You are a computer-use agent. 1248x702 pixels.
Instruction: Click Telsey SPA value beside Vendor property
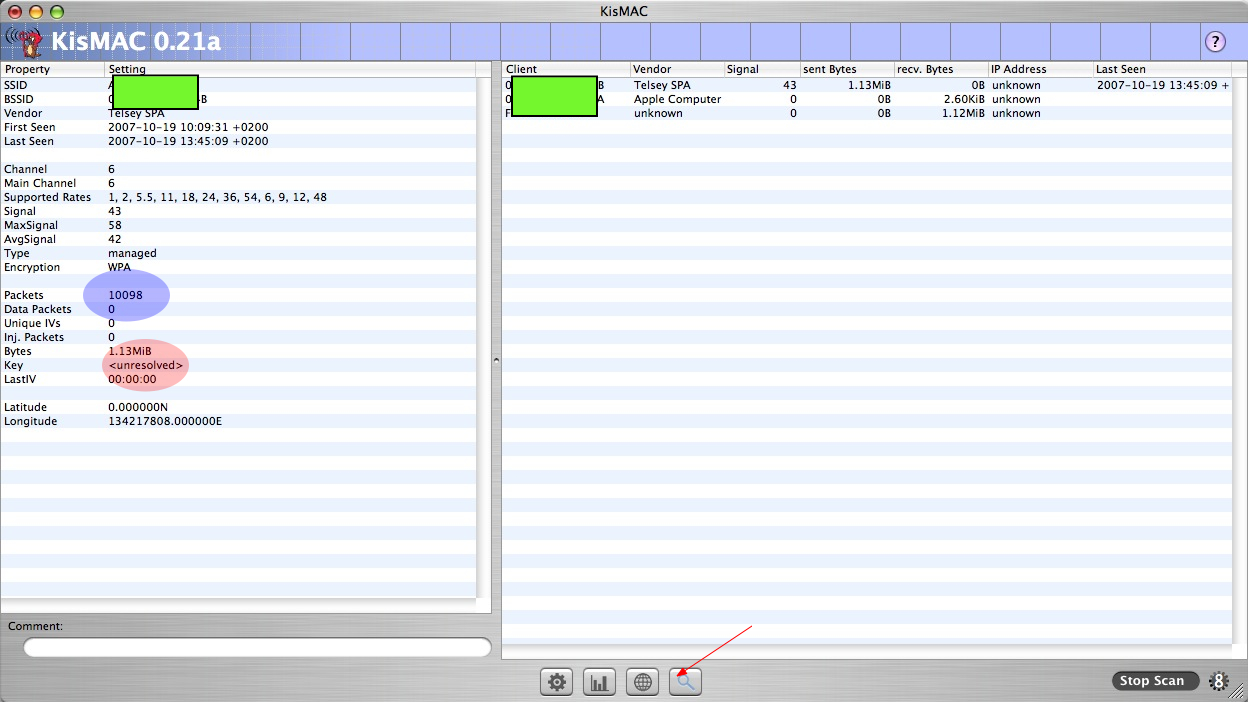coord(136,113)
